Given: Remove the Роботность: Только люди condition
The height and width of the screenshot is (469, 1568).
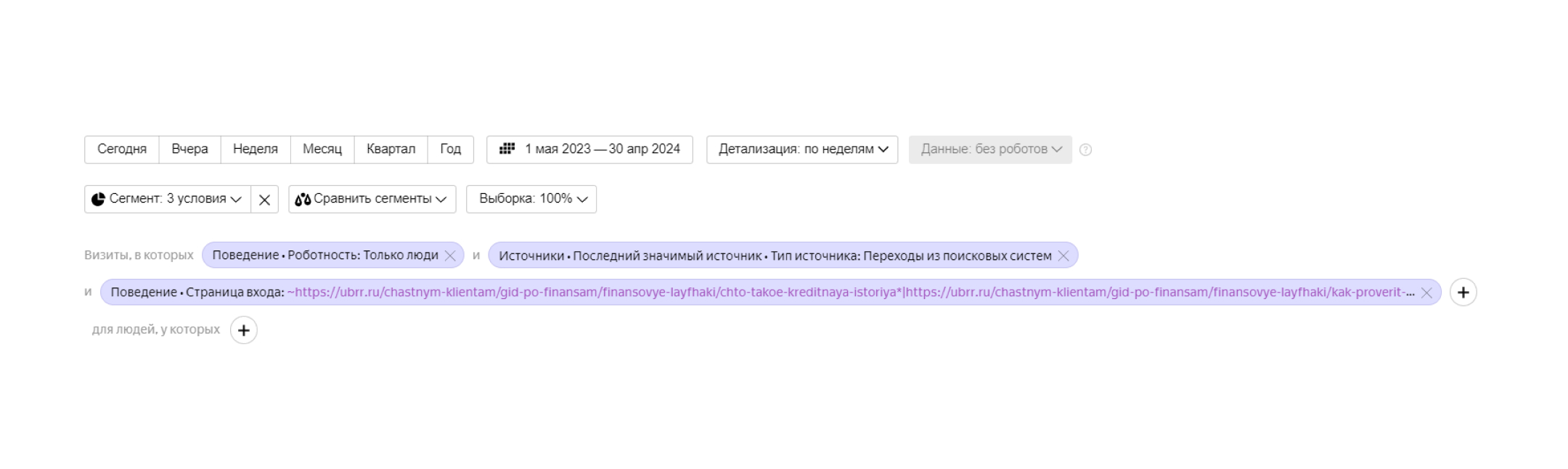Looking at the screenshot, I should (450, 256).
